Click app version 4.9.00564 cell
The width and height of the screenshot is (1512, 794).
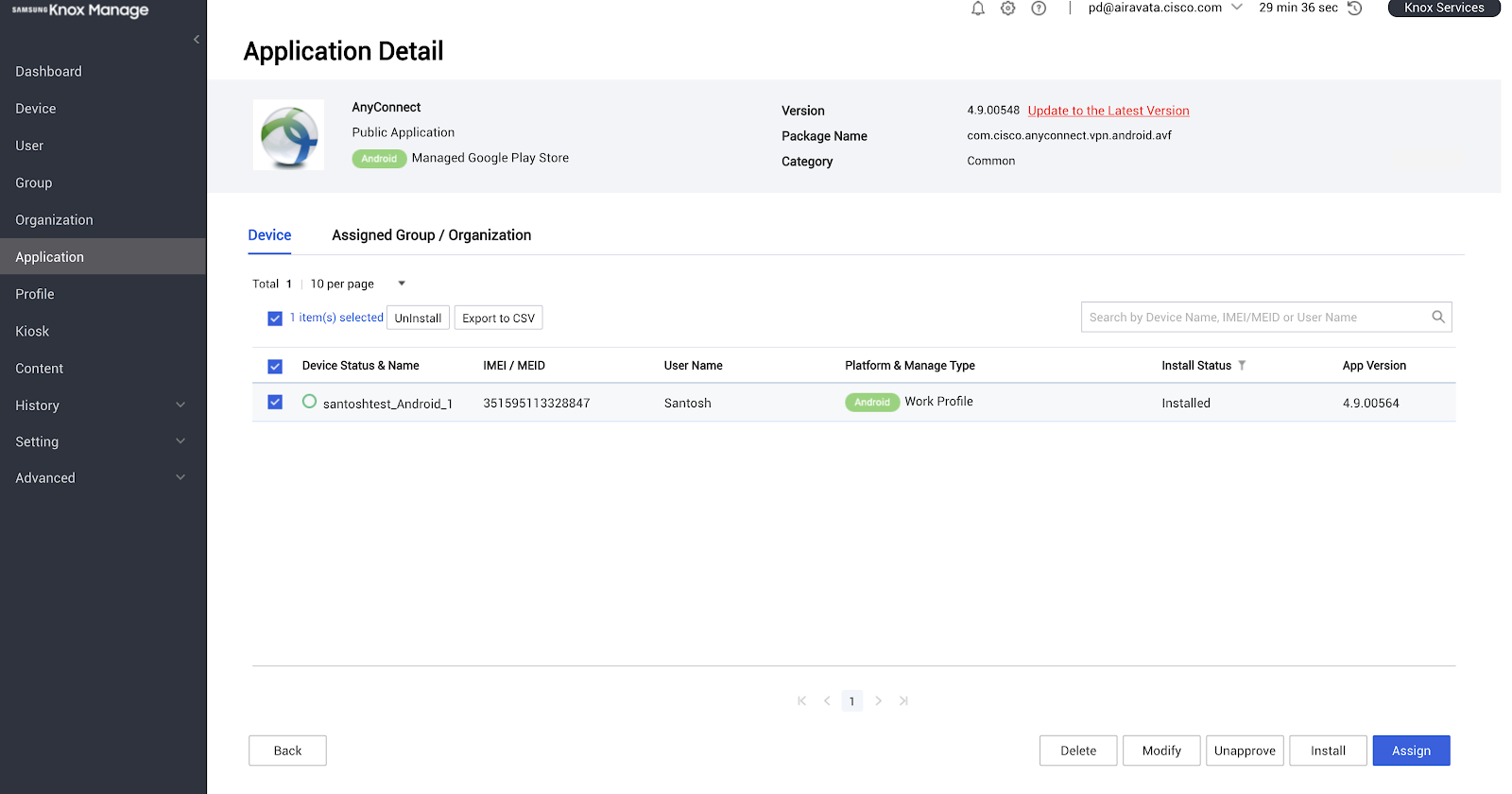point(1370,403)
